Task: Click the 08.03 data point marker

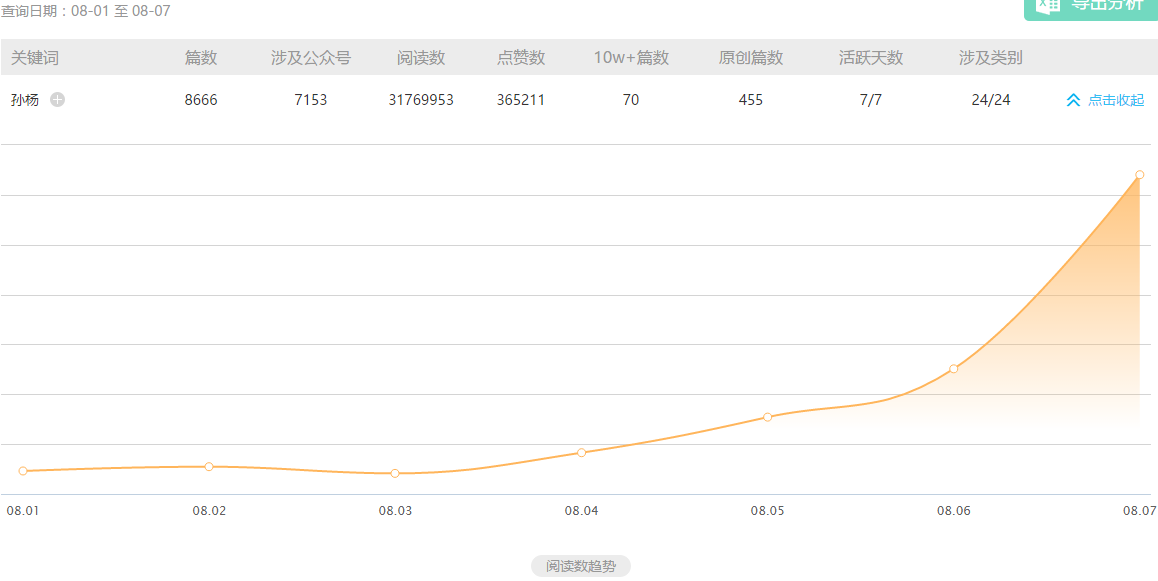Action: [395, 473]
